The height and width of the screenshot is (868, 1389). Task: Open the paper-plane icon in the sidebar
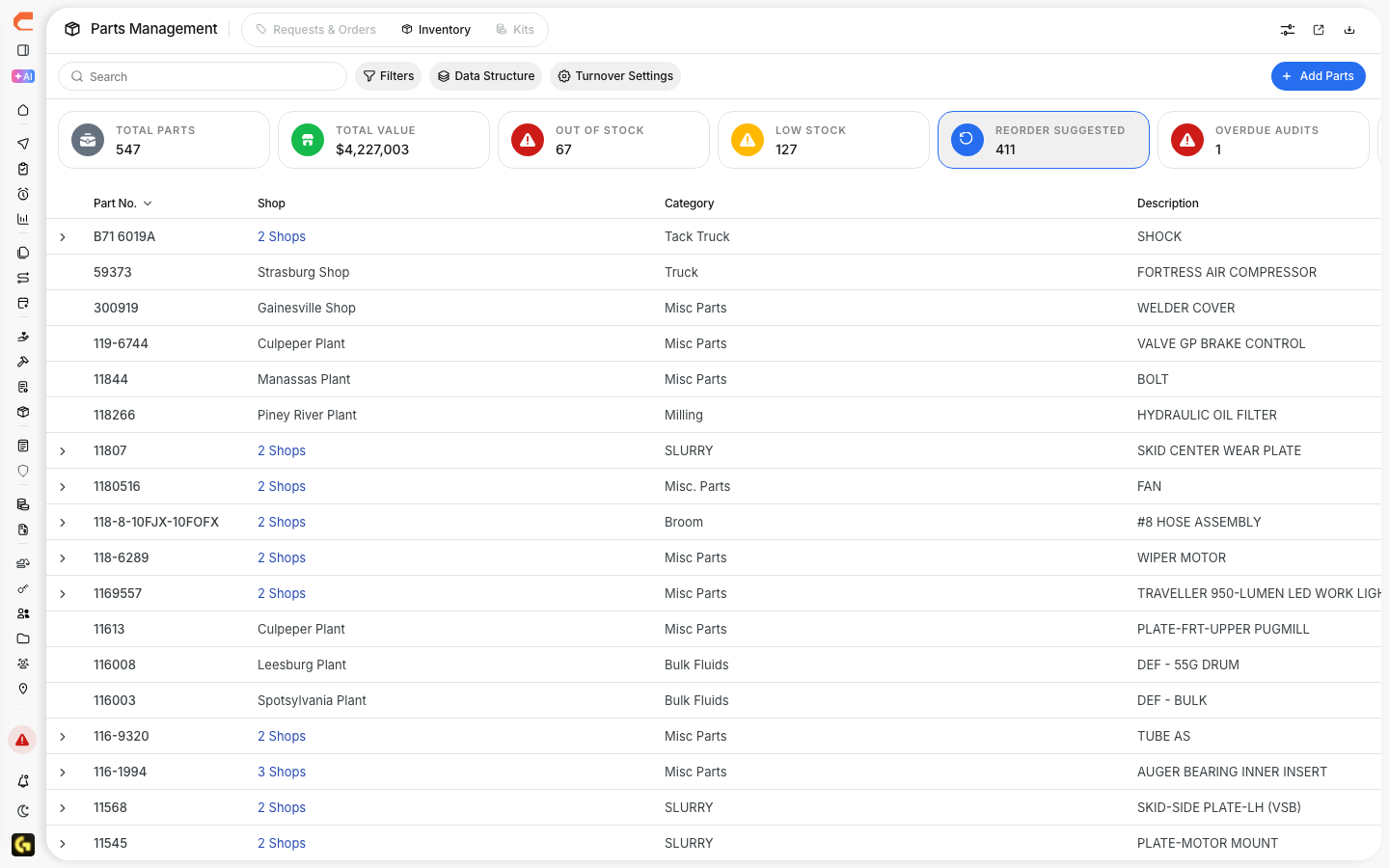pos(23,144)
